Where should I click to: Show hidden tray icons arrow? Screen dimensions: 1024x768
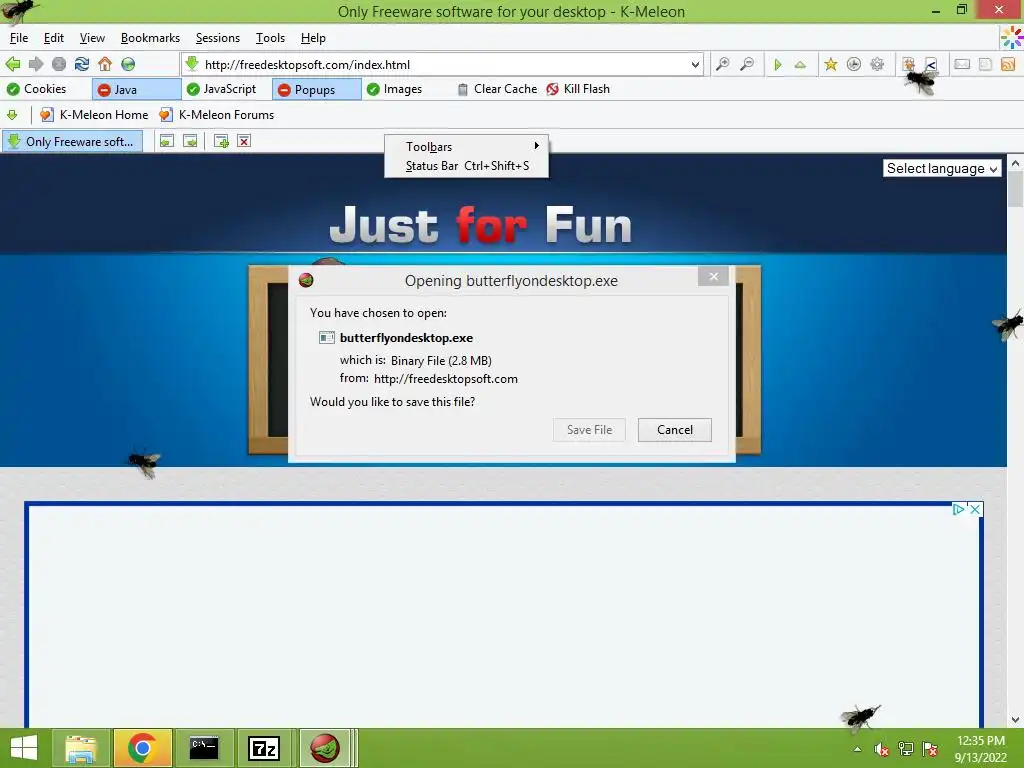[x=857, y=749]
